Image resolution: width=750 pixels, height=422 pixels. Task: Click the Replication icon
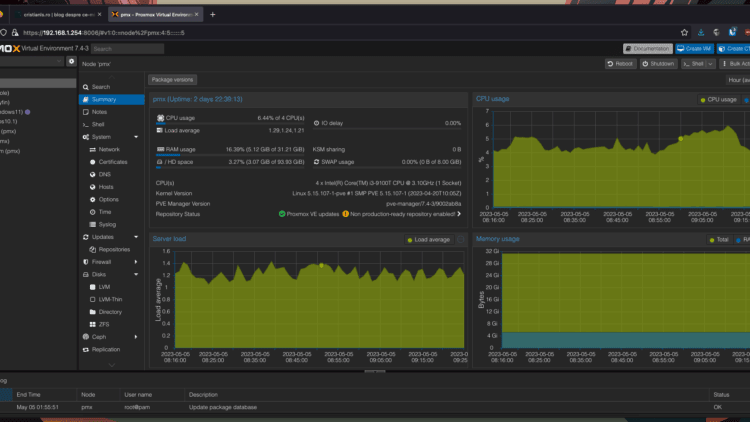tap(86, 350)
